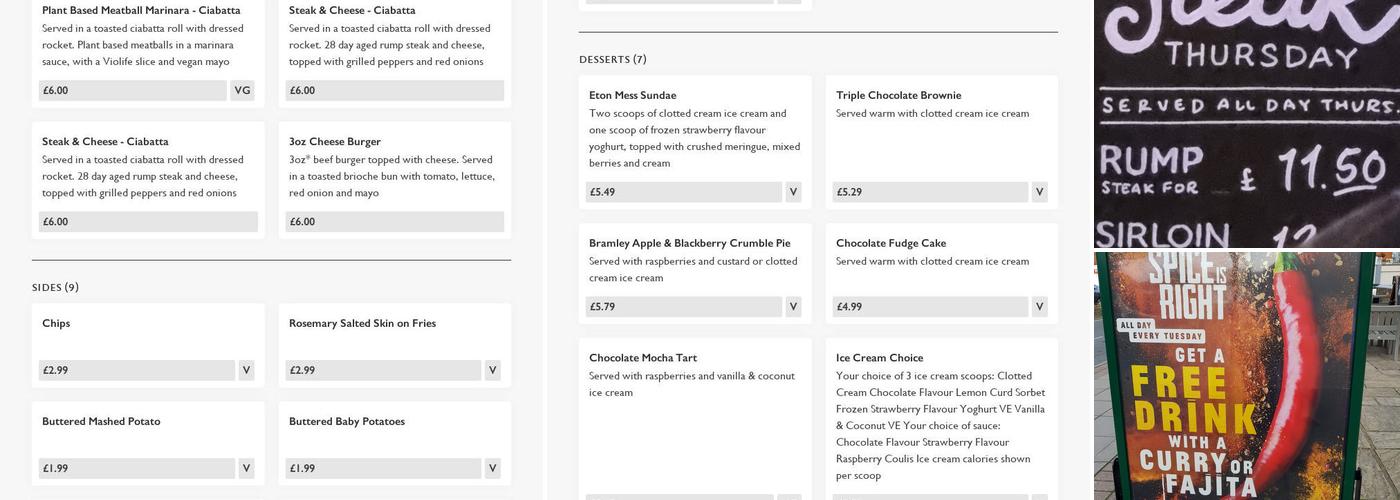
Task: Click the V badge next to Chips price
Action: (246, 371)
